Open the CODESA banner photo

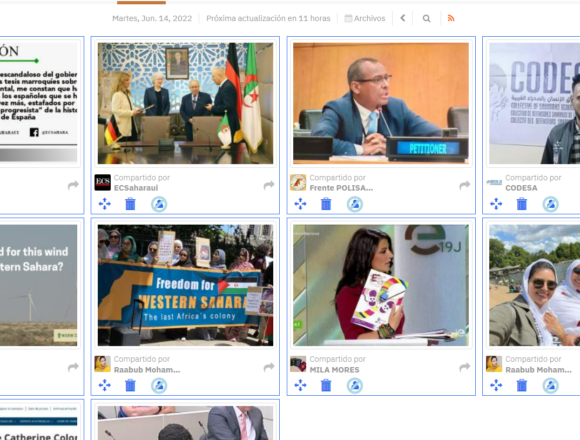tap(535, 103)
